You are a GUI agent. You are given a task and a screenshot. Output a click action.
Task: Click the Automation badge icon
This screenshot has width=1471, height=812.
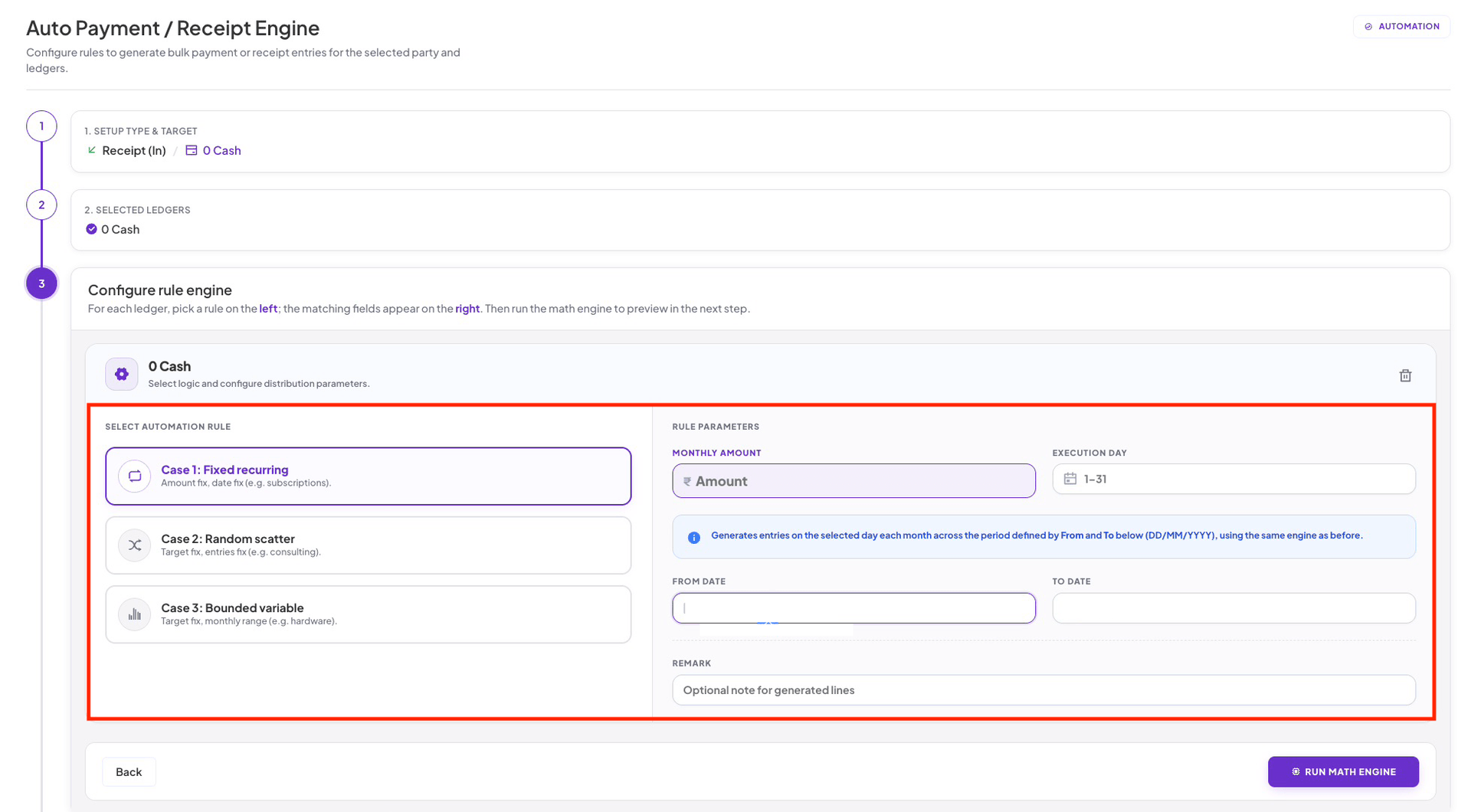[x=1368, y=27]
